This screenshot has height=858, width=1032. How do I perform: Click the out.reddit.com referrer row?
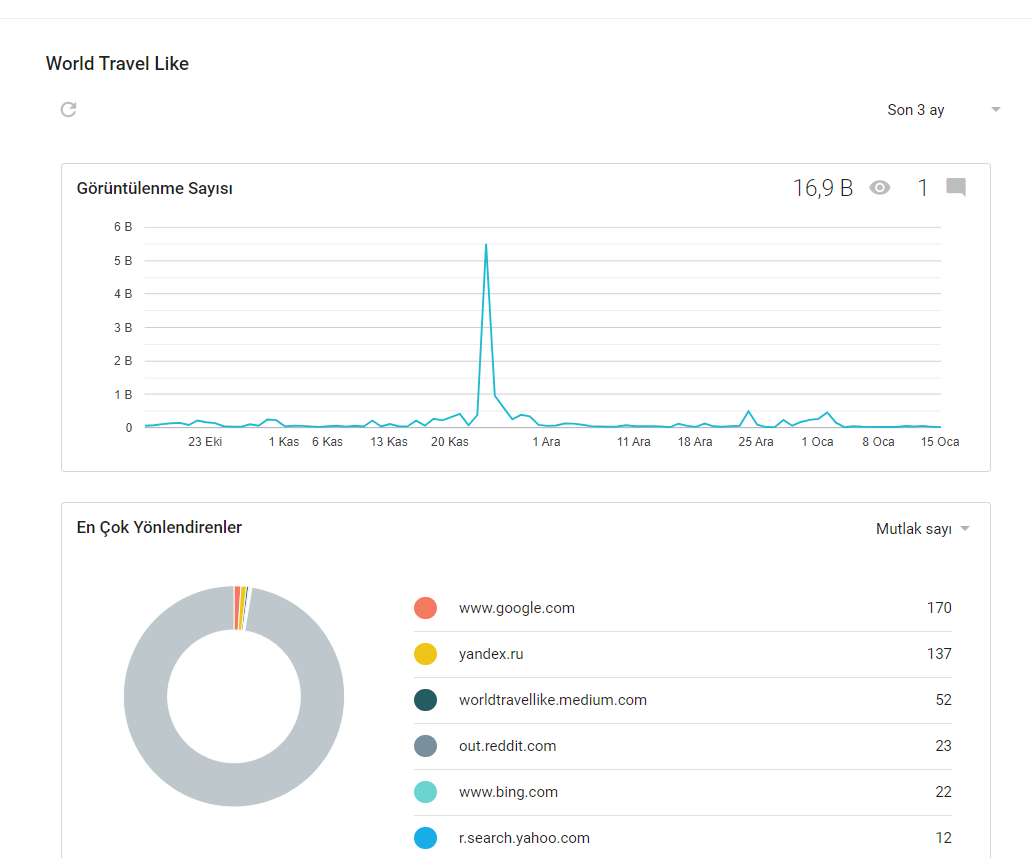(683, 746)
